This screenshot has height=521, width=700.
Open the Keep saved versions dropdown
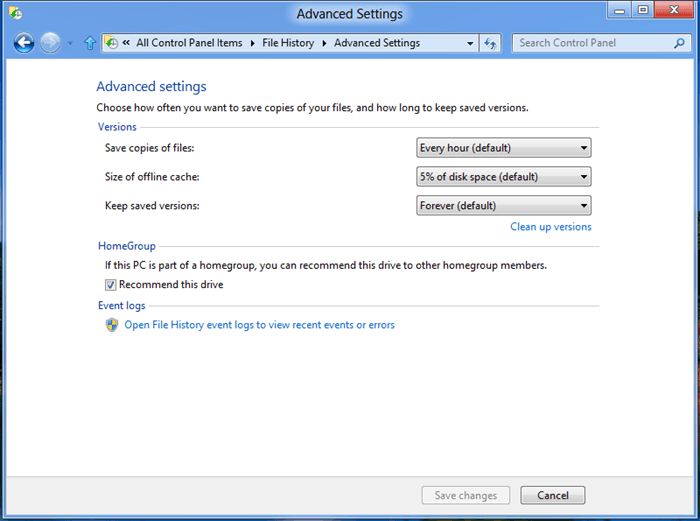tap(503, 206)
